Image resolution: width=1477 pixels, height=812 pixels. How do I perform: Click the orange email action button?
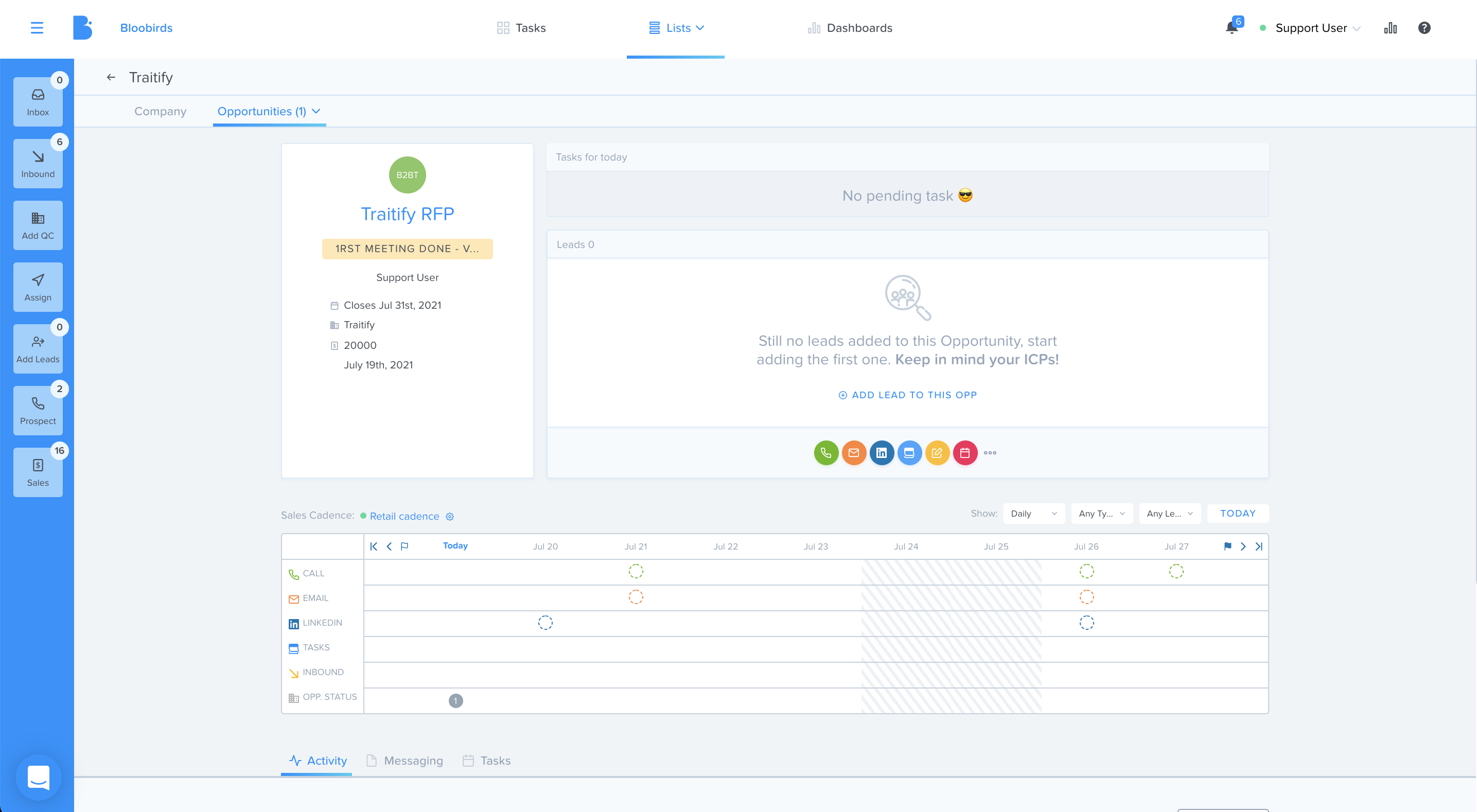click(854, 452)
